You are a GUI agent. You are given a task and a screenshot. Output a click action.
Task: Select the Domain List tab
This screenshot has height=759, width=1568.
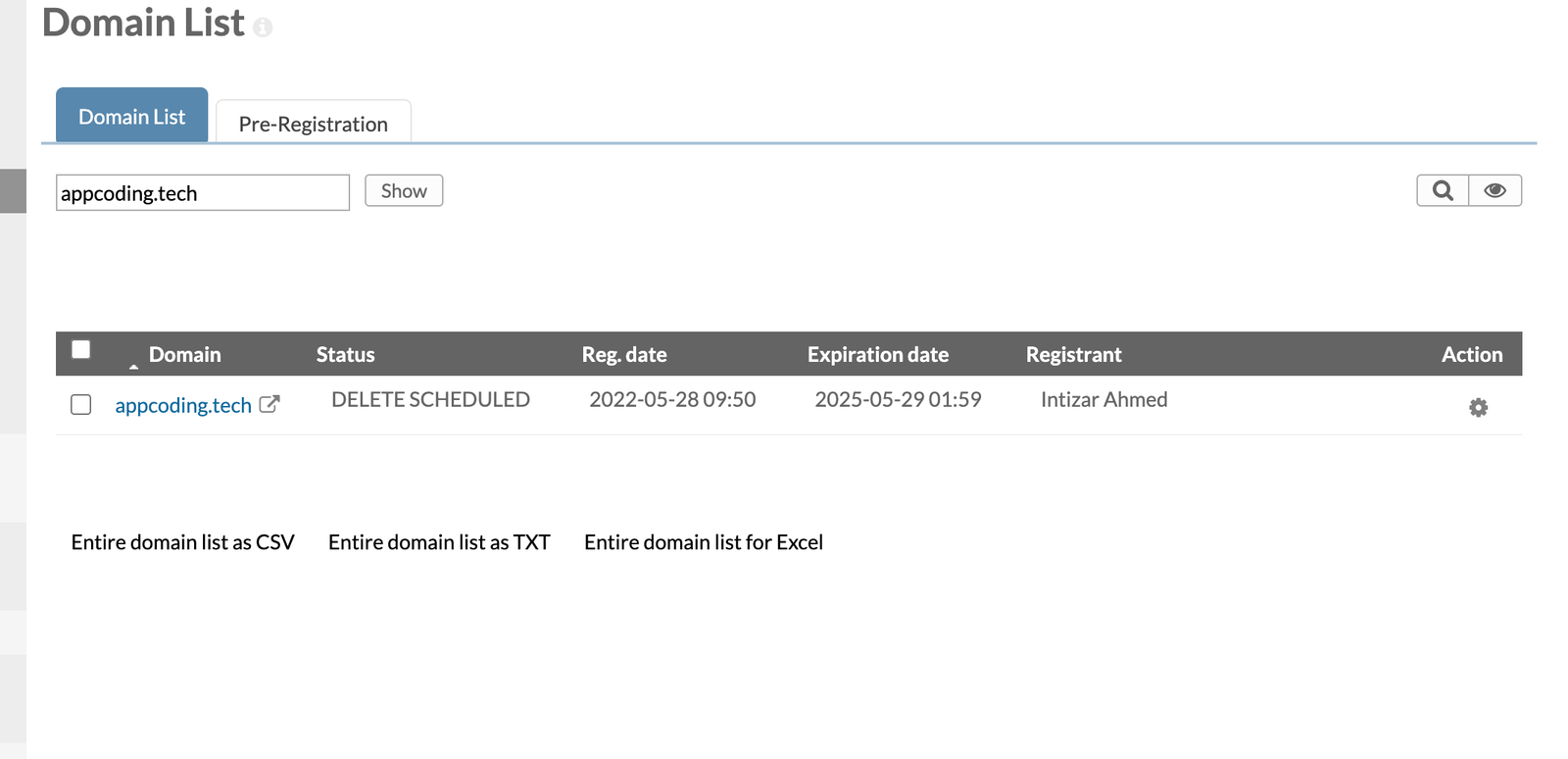131,116
